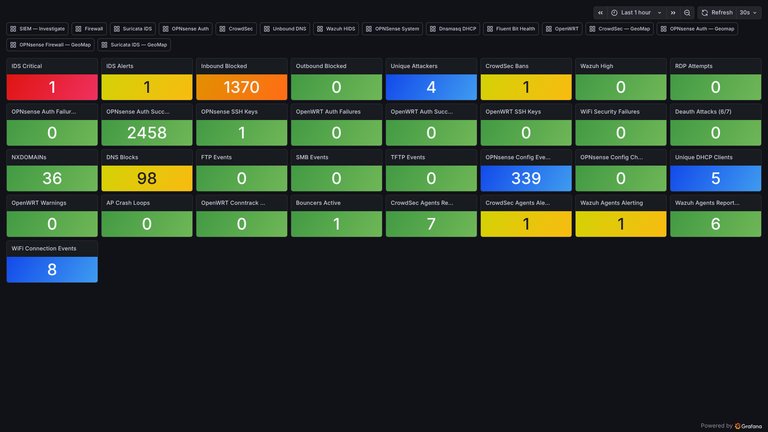The width and height of the screenshot is (768, 432).
Task: Open the Dnsmasq DHCP dashboard link
Action: [453, 29]
